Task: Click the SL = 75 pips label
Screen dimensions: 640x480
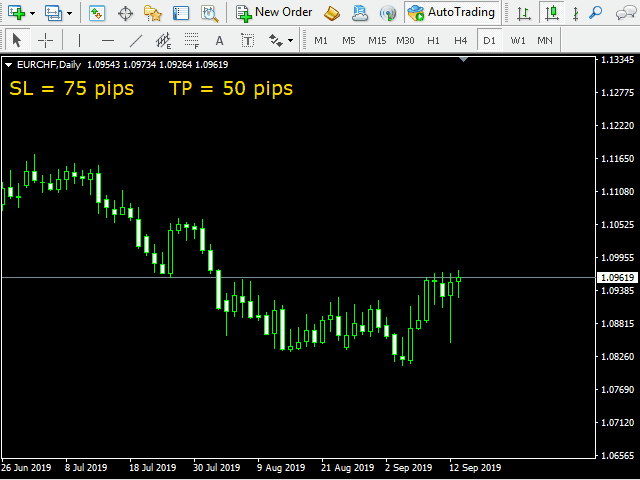Action: click(71, 88)
